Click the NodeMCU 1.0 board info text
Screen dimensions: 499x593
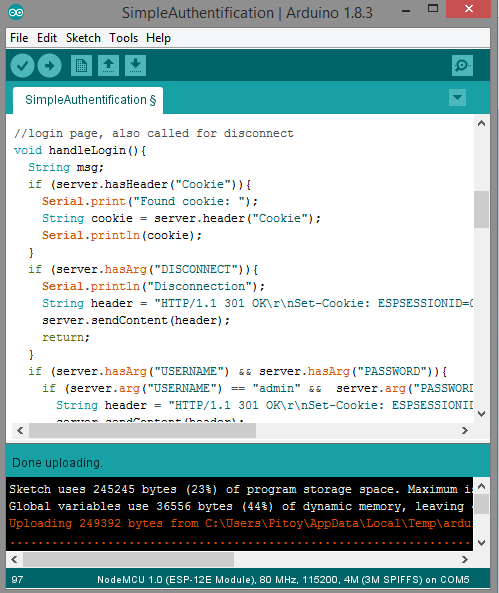[283, 580]
